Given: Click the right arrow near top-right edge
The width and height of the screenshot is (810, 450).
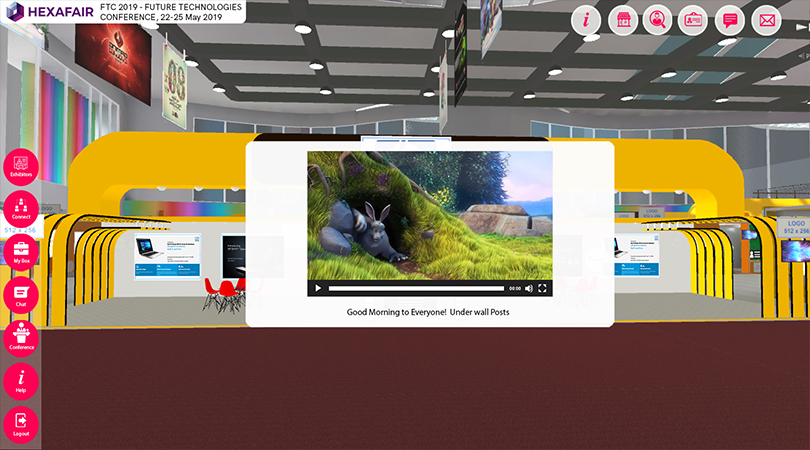Looking at the screenshot, I should pos(802,27).
